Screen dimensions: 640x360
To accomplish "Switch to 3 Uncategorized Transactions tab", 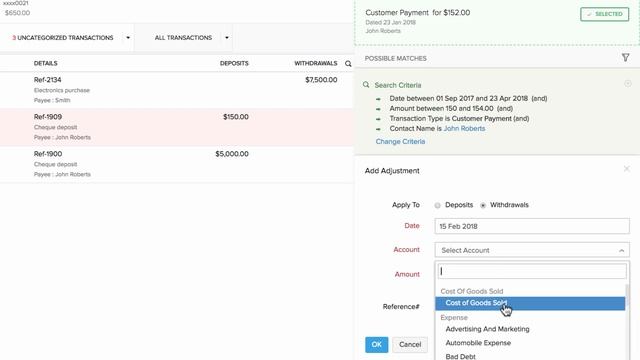I will tap(62, 38).
